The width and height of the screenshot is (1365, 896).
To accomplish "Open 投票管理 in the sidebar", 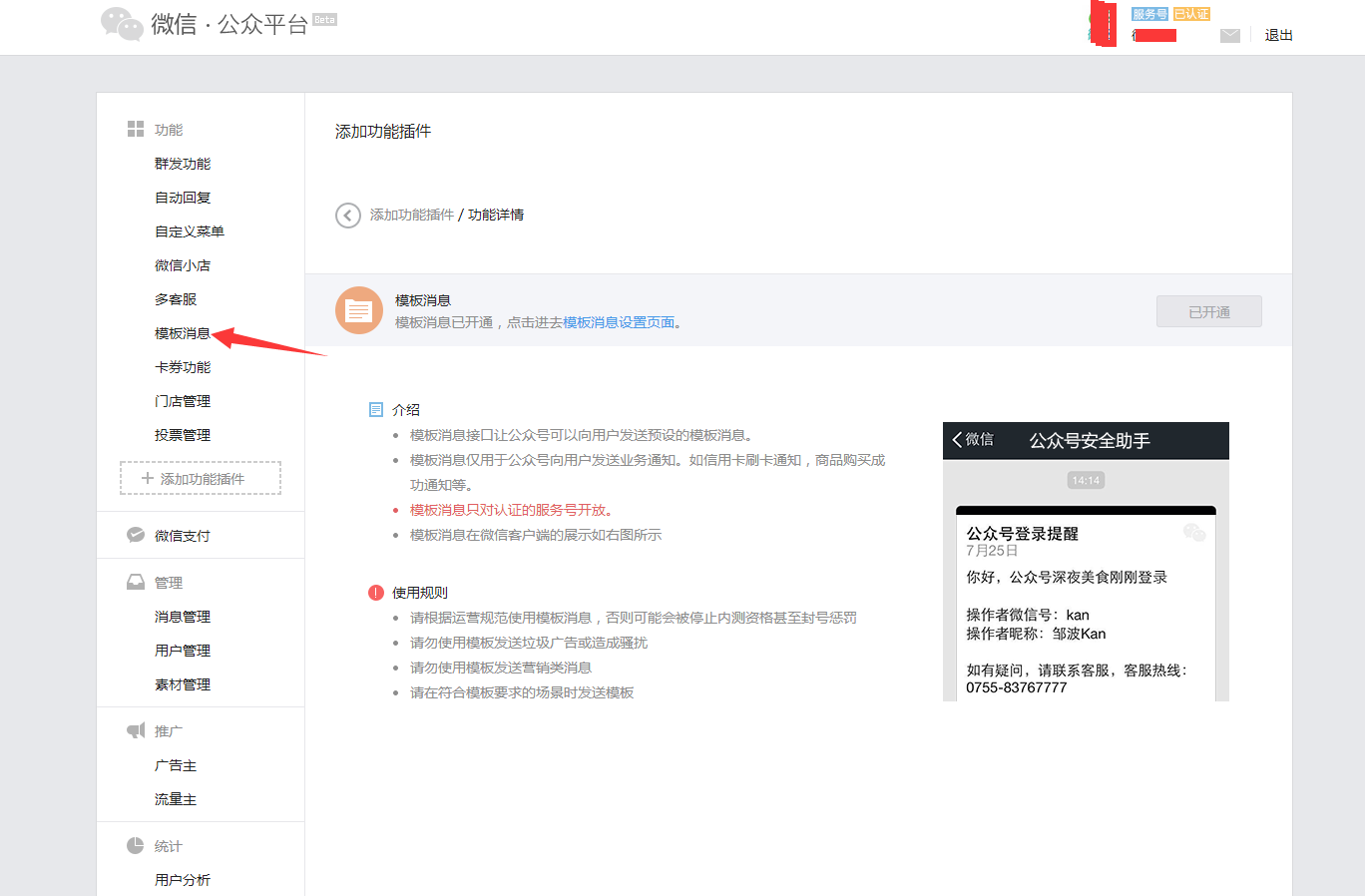I will point(183,435).
